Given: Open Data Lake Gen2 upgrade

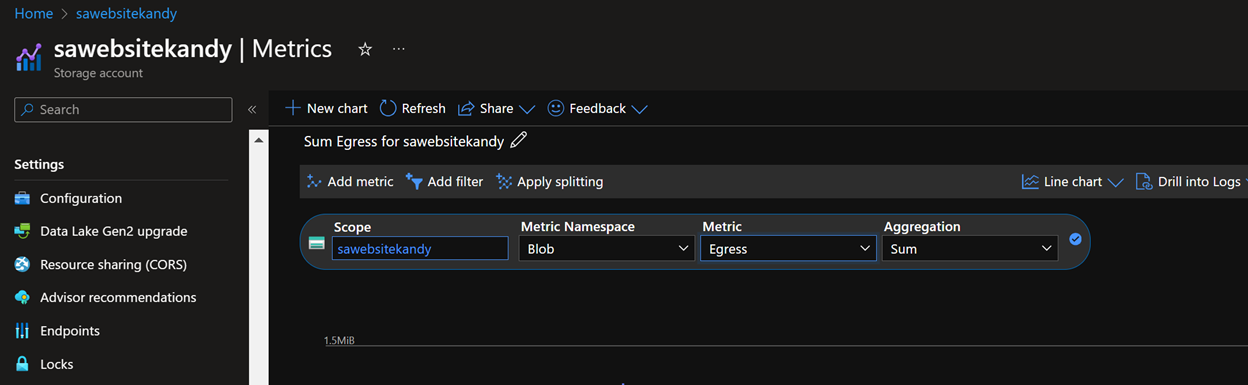Looking at the screenshot, I should 113,231.
